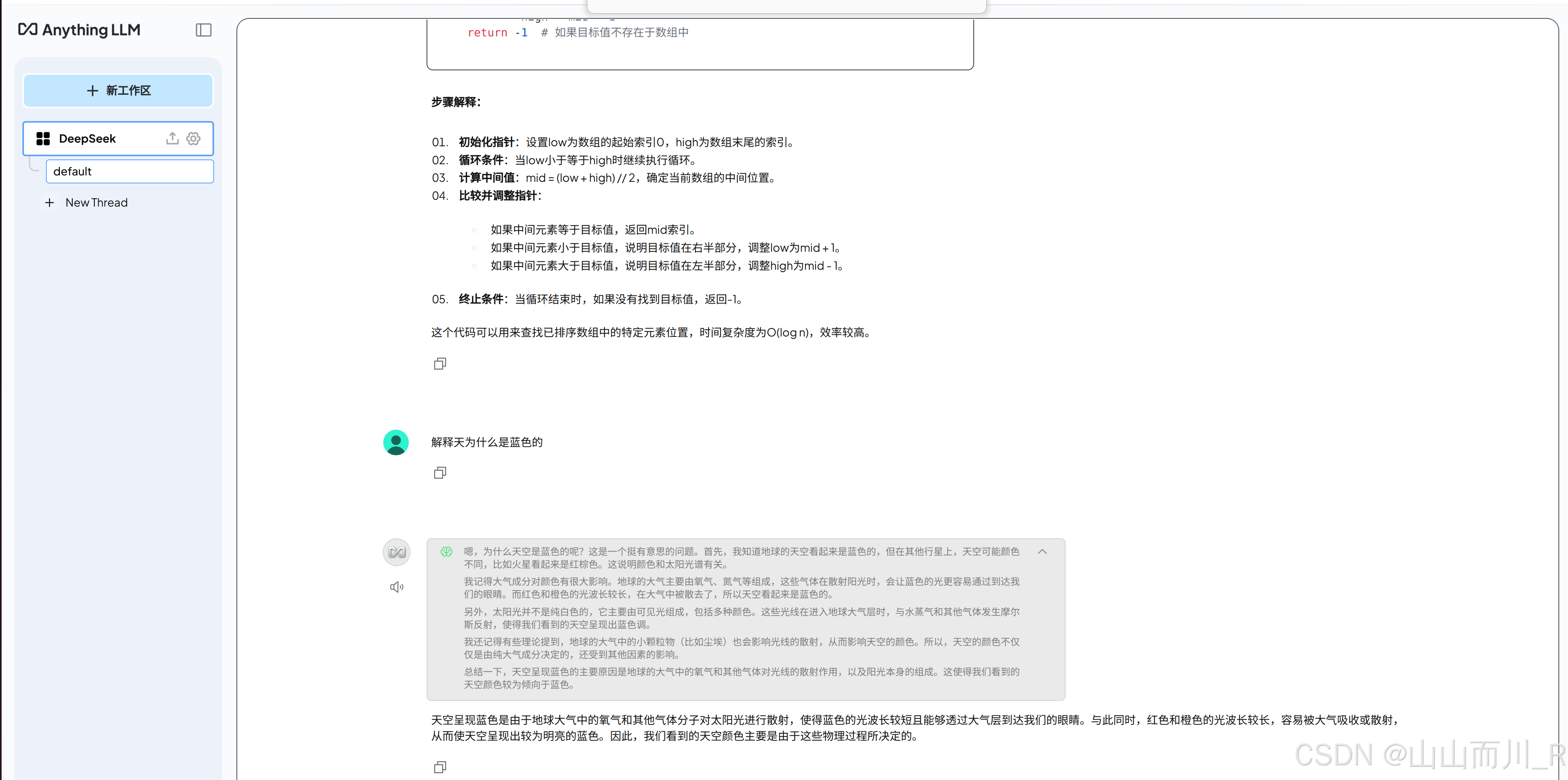
Task: Play text-to-speech for the sky answer
Action: click(x=396, y=587)
